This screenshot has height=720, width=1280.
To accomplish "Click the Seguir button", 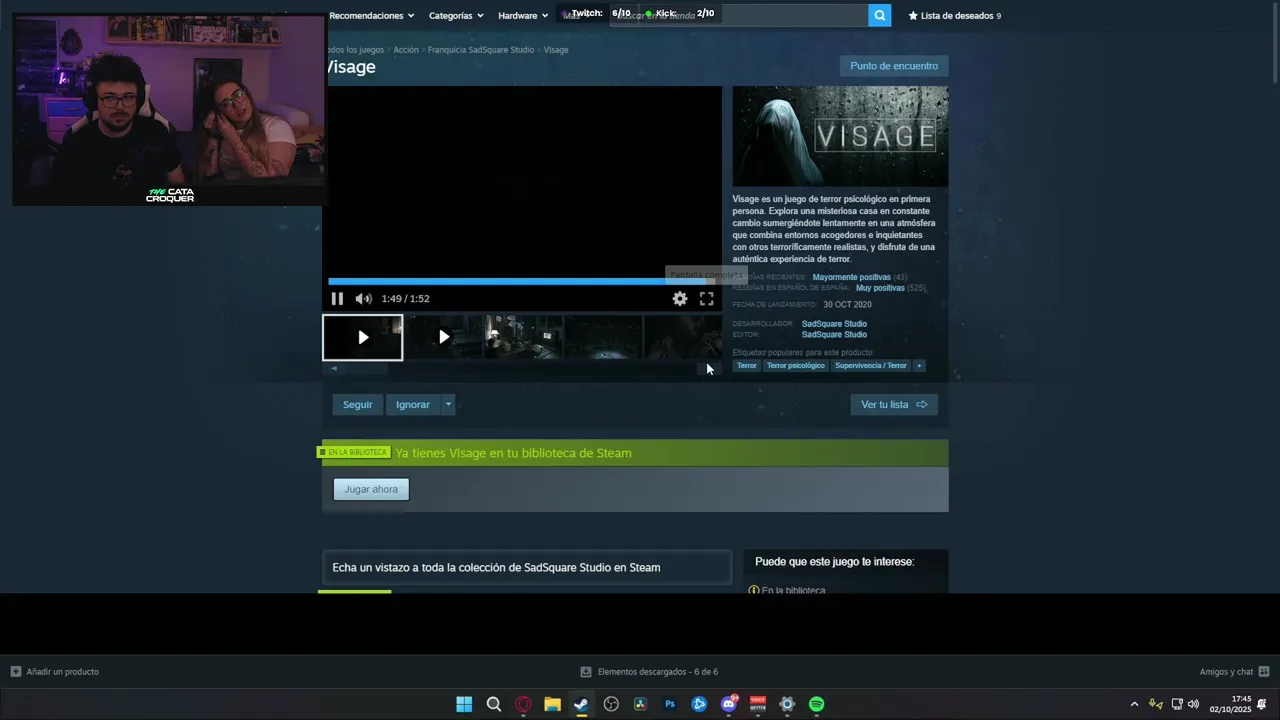I will point(357,404).
